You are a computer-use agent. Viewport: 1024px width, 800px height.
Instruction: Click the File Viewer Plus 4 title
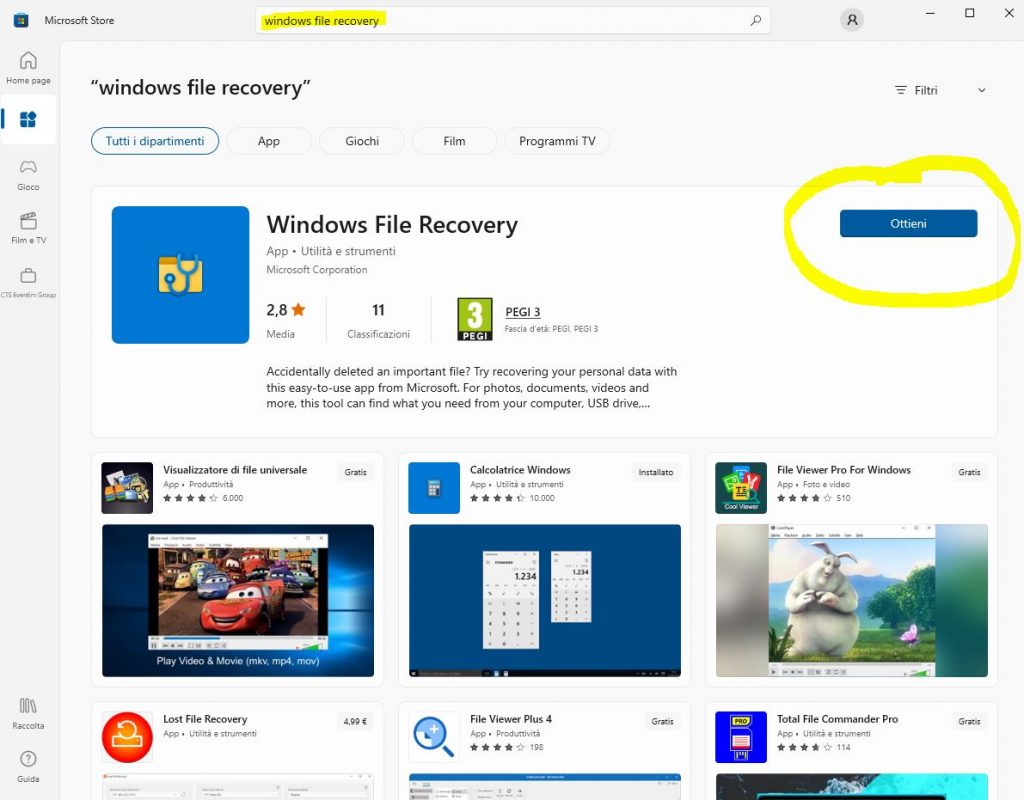(x=511, y=719)
